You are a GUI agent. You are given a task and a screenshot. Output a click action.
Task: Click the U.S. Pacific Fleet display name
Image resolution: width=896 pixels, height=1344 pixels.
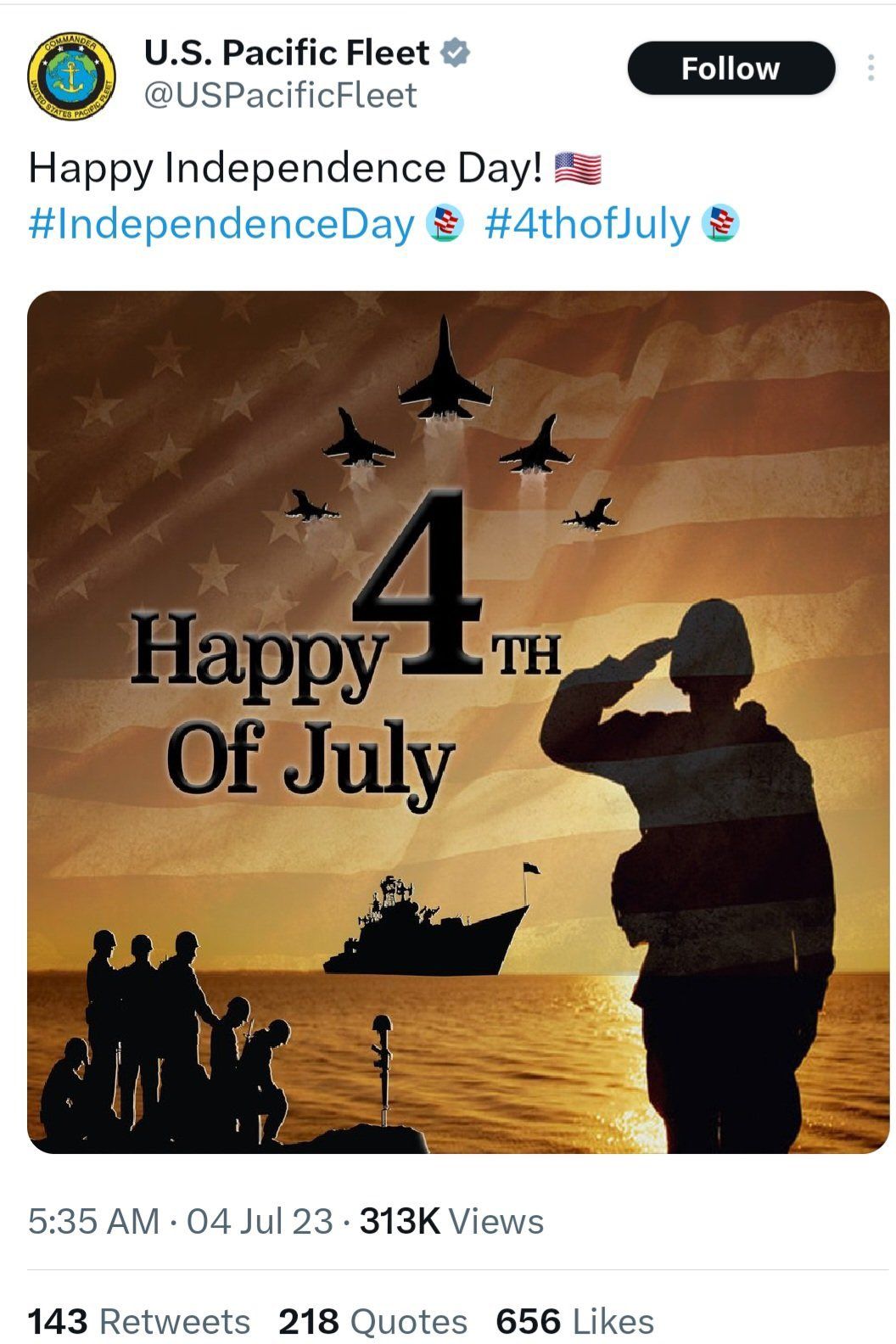tap(287, 53)
